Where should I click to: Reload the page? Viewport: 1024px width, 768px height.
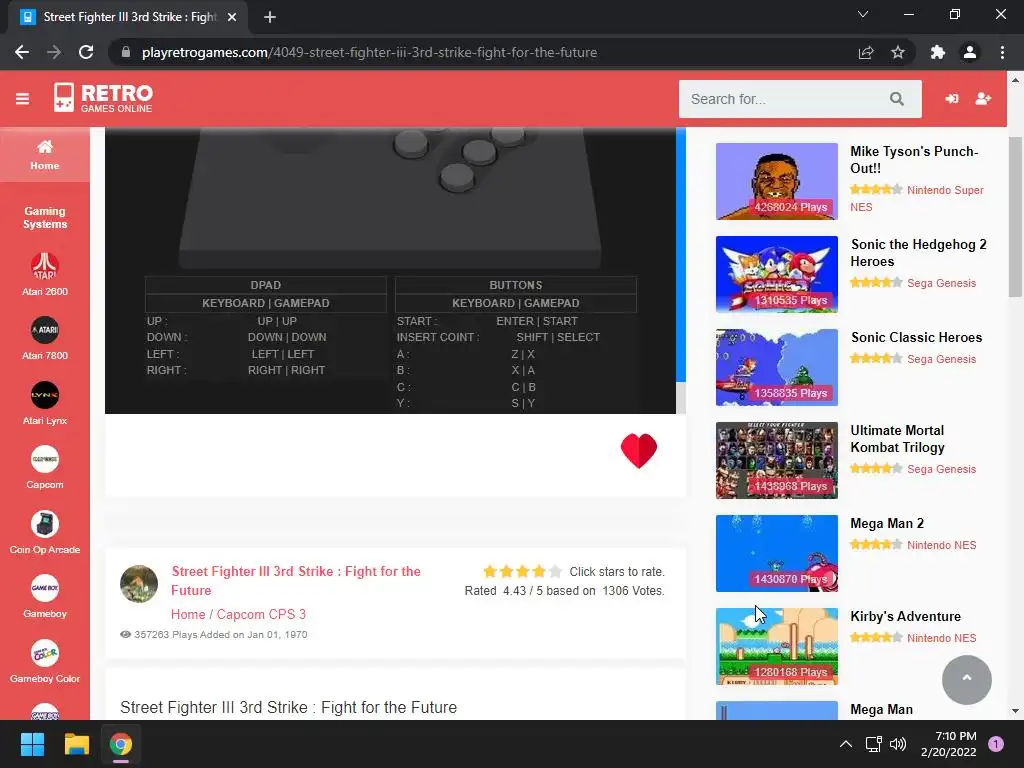86,52
